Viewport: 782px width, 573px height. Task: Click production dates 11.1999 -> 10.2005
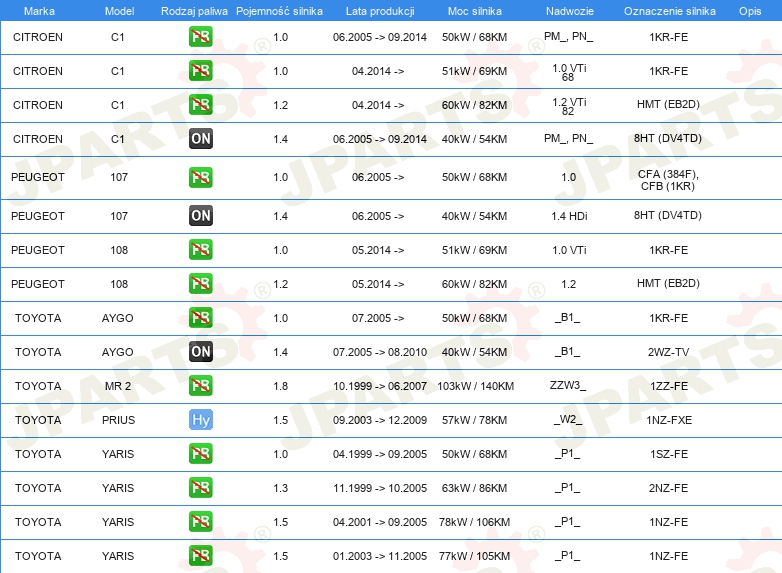[380, 488]
